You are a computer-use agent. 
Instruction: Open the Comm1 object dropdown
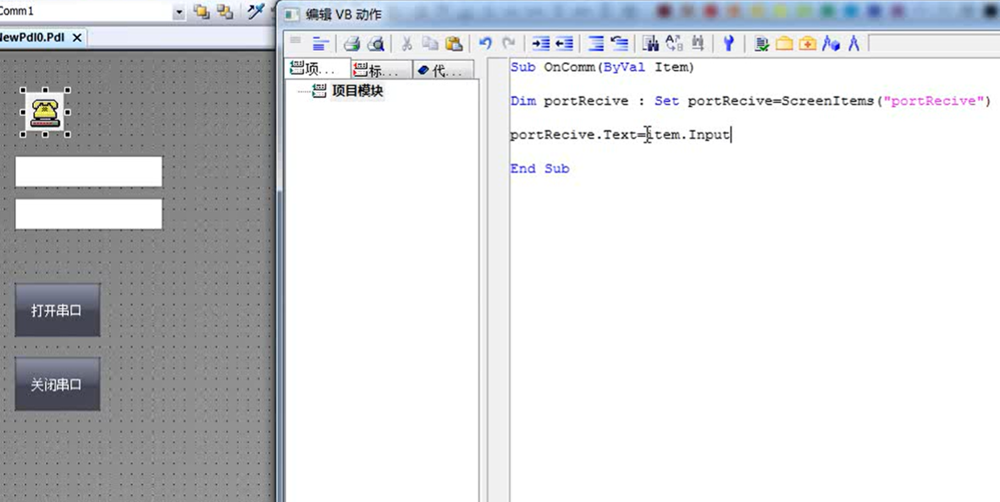179,11
